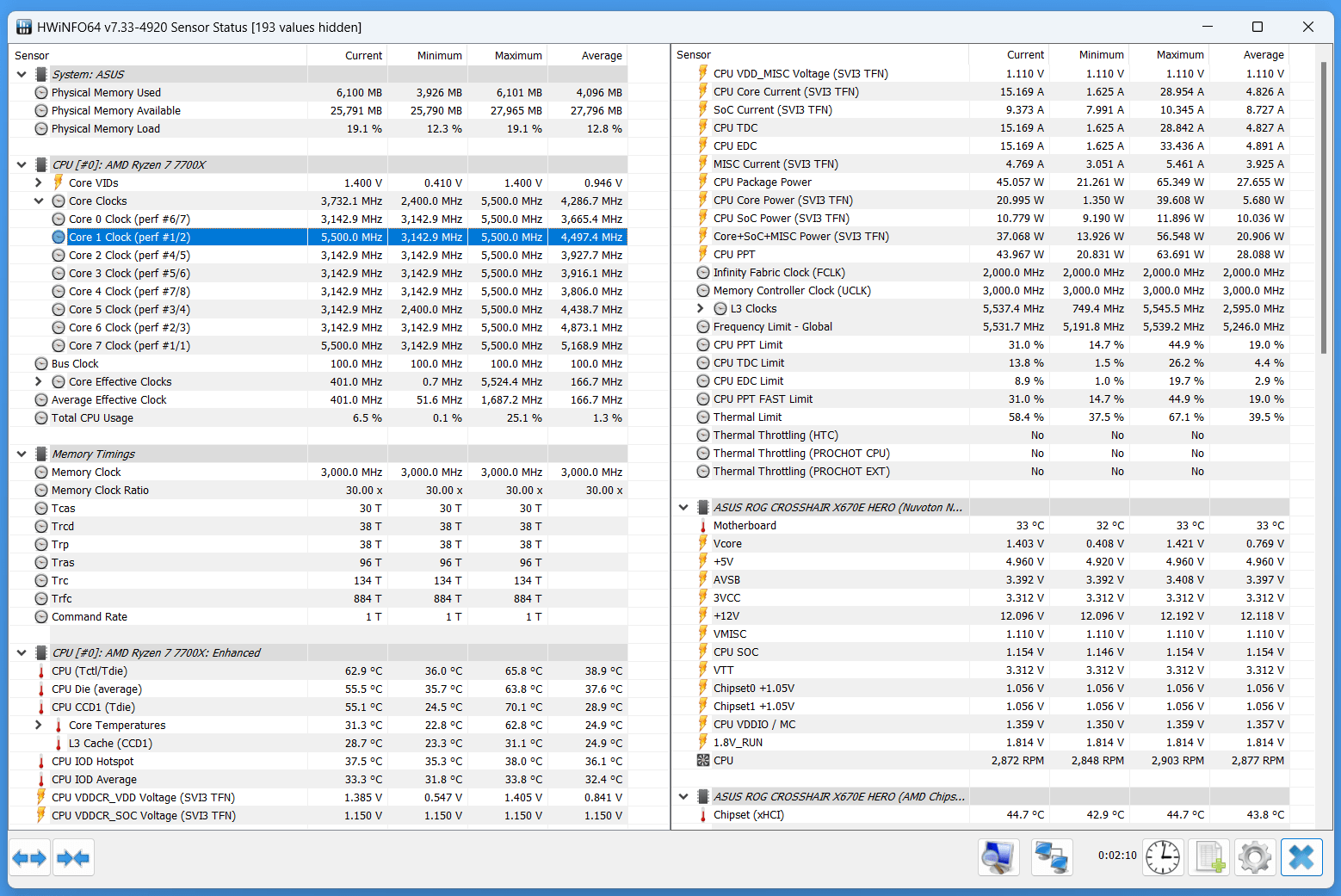This screenshot has height=896, width=1341.
Task: Click the 45.057 W CPU Package Power value
Action: (x=1020, y=182)
